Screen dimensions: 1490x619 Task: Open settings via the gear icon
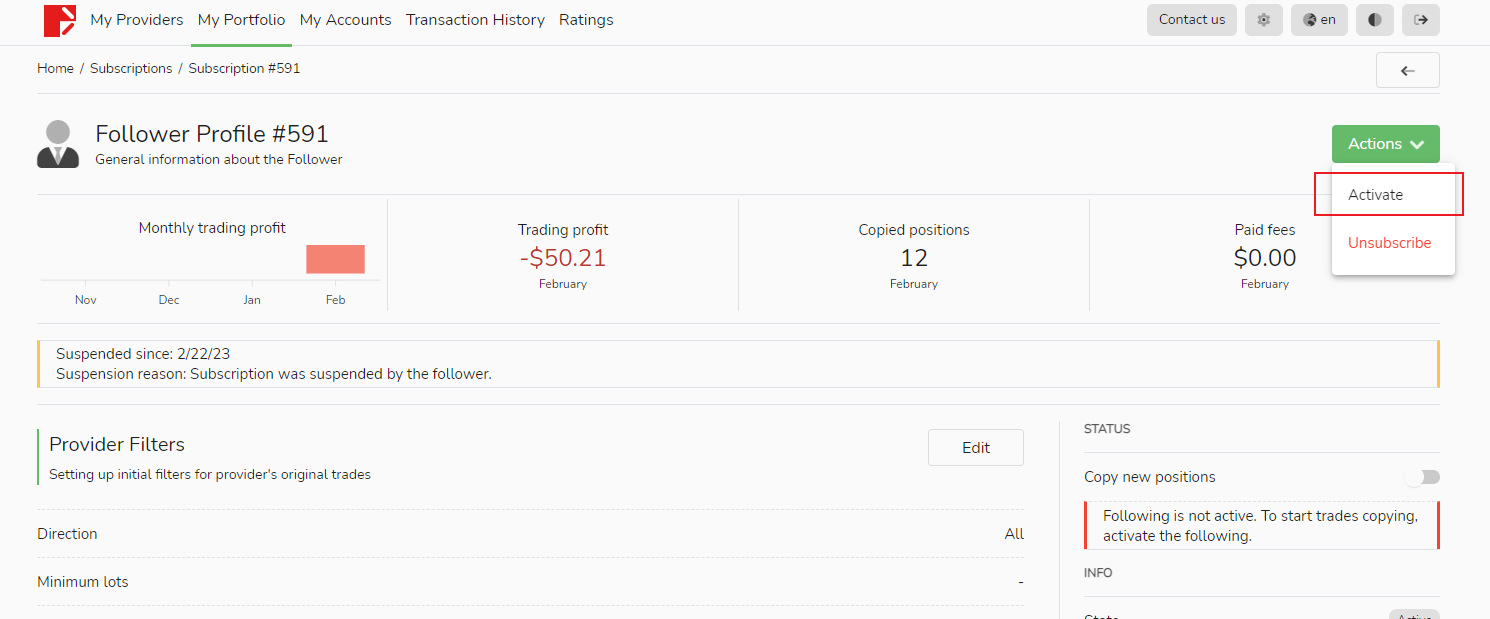point(1264,20)
